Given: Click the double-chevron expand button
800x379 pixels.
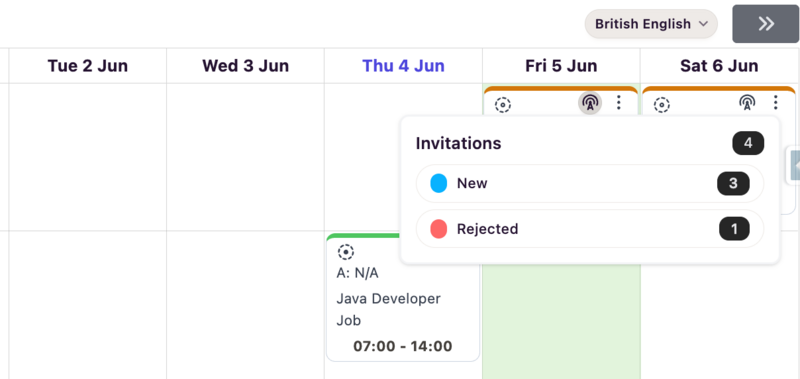Looking at the screenshot, I should pos(765,24).
